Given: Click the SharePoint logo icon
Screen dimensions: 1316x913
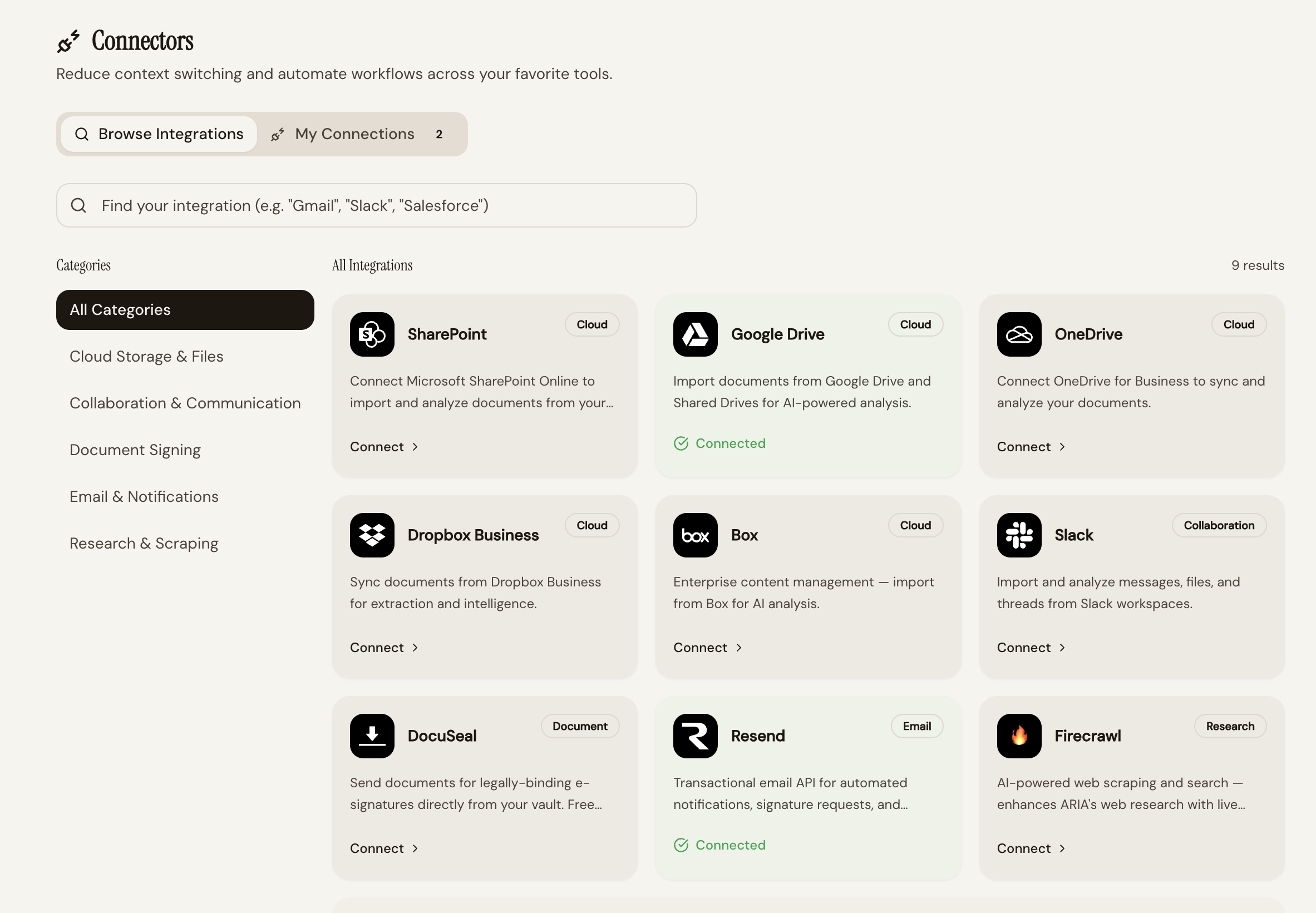Looking at the screenshot, I should (372, 334).
